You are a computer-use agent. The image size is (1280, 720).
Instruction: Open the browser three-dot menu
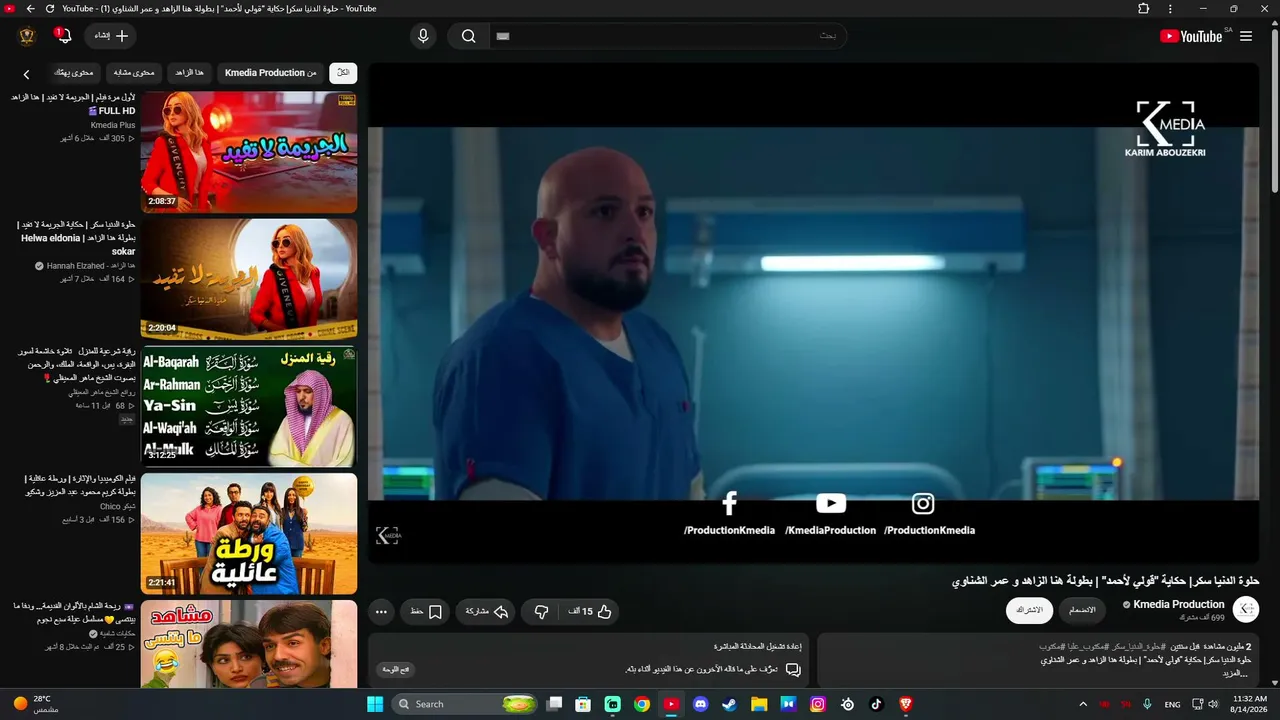click(1171, 9)
